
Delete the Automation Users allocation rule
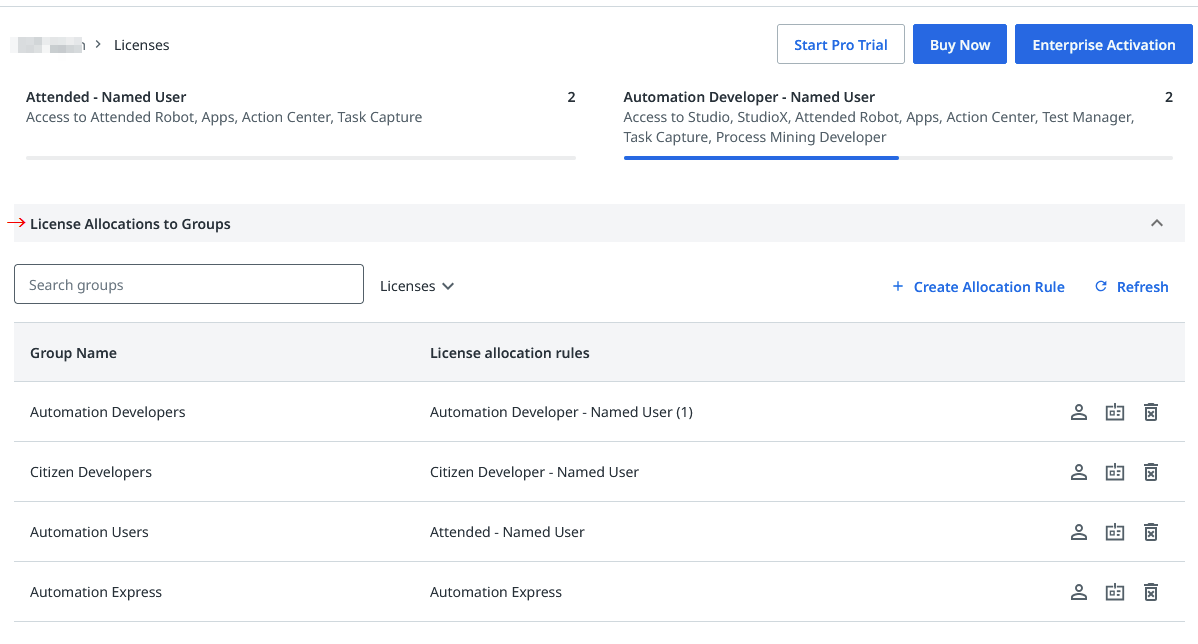pos(1151,532)
